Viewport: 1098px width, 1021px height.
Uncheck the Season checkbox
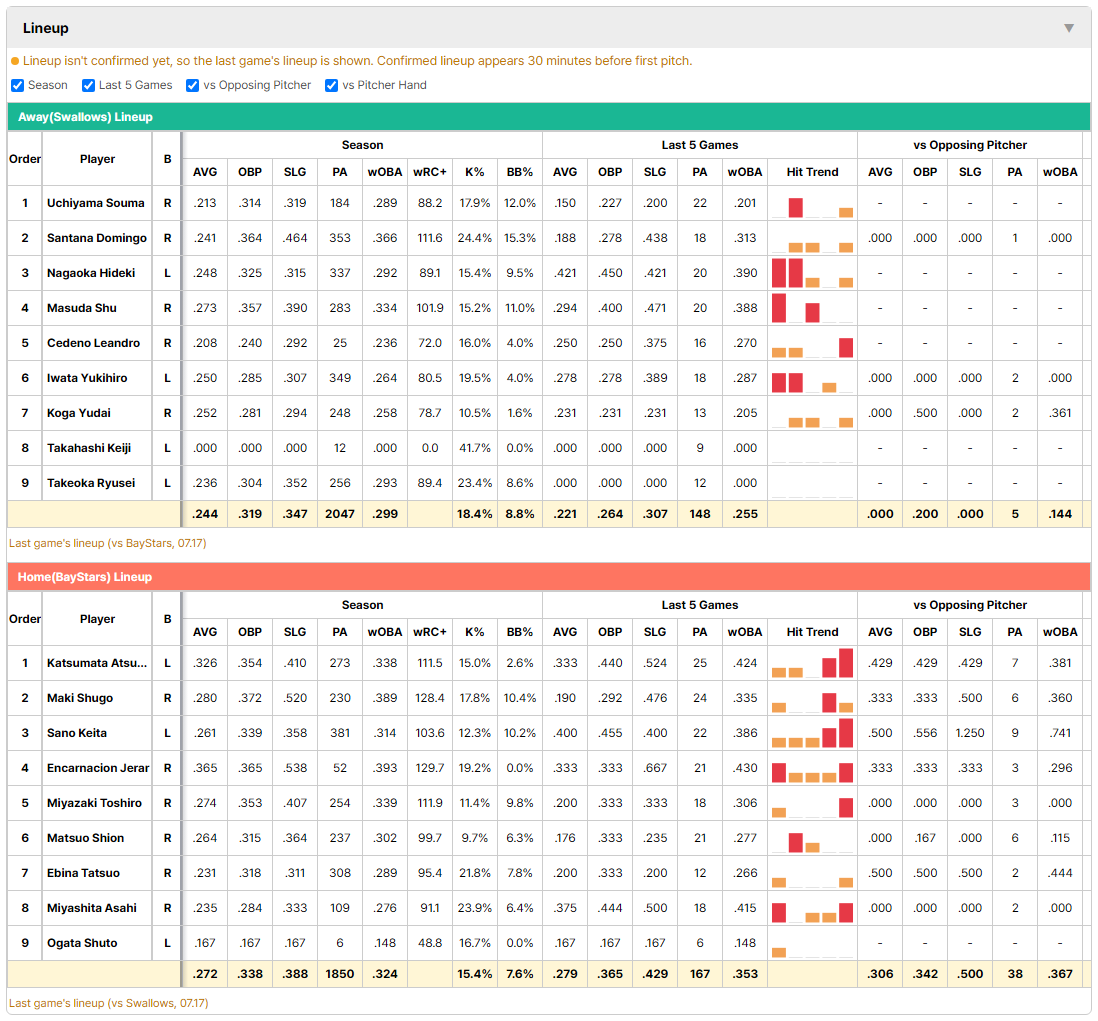coord(18,85)
